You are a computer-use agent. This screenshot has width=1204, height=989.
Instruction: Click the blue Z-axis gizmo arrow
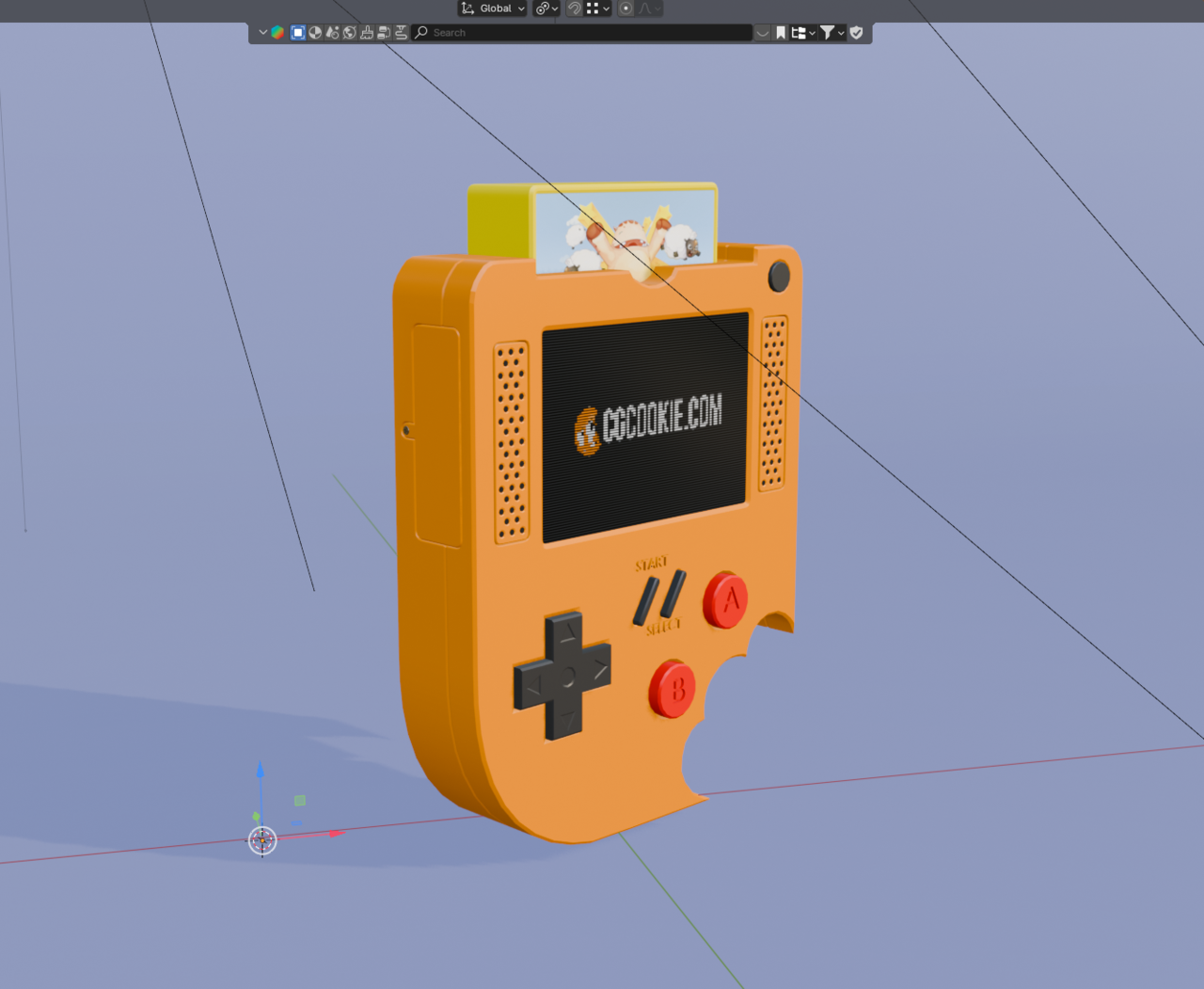261,771
